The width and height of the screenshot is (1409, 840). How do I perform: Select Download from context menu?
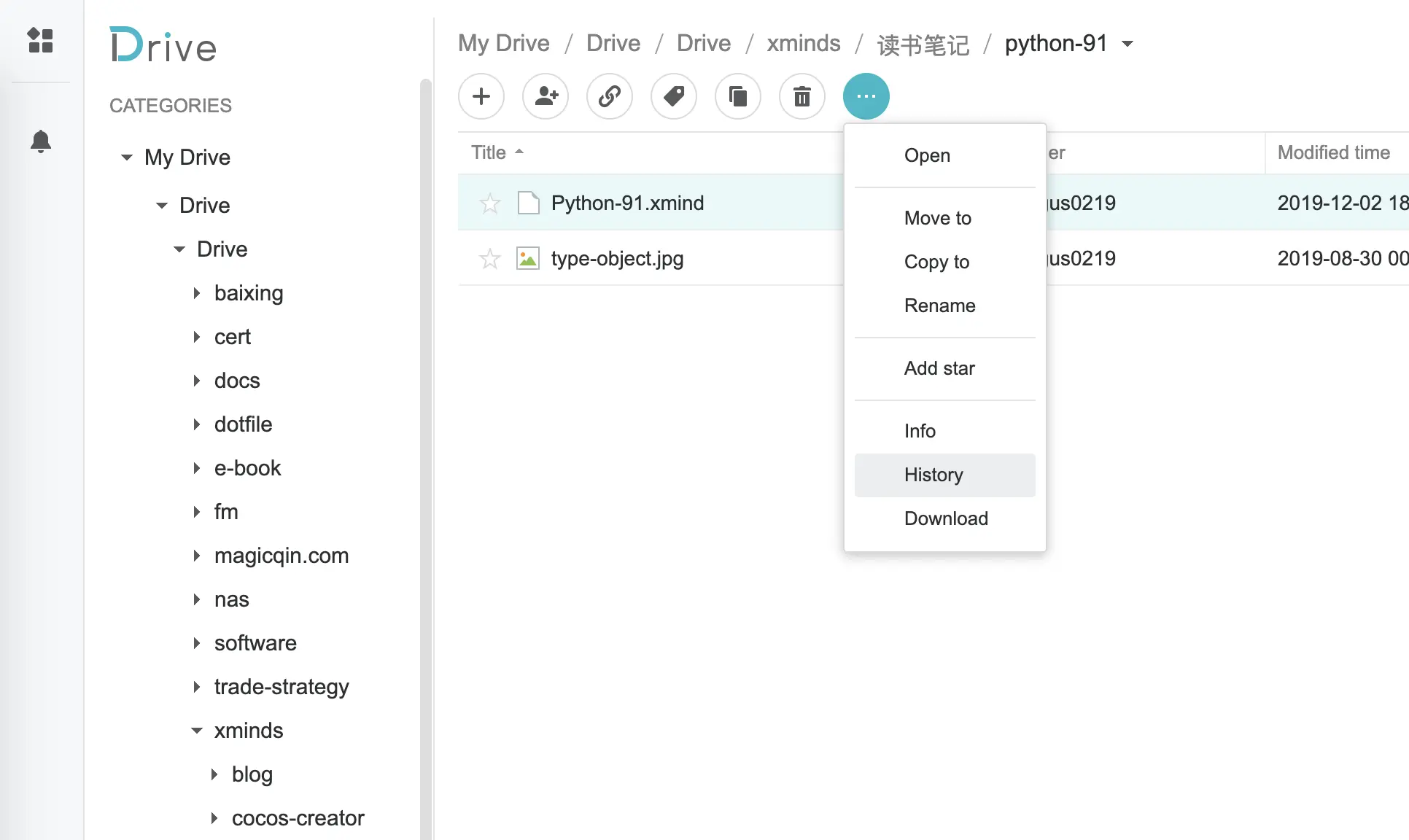[946, 518]
